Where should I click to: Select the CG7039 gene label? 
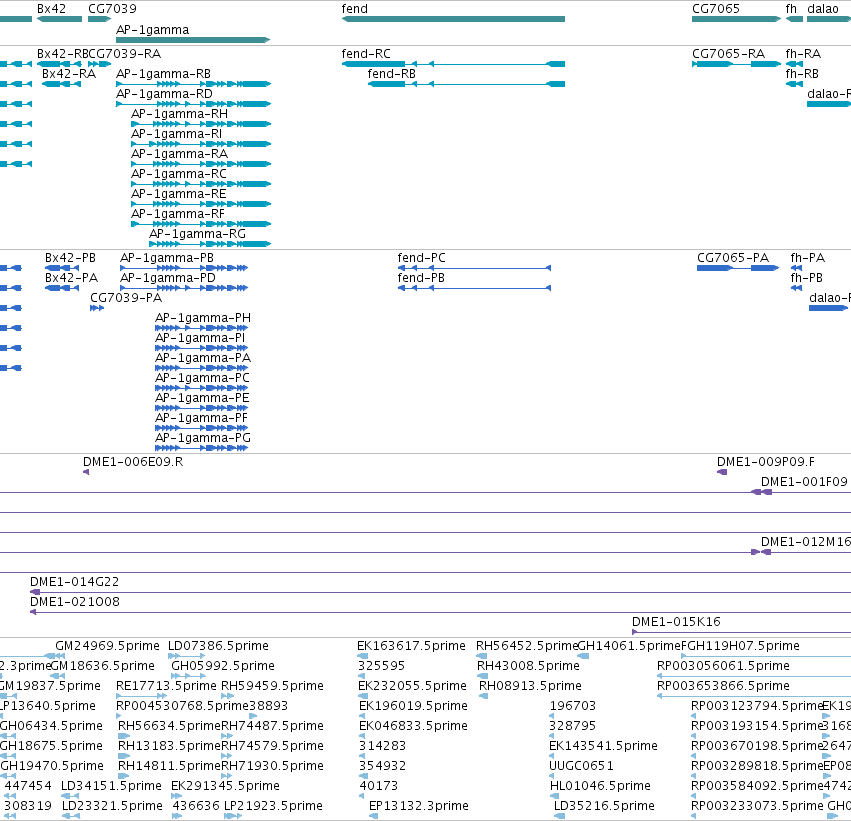click(112, 9)
